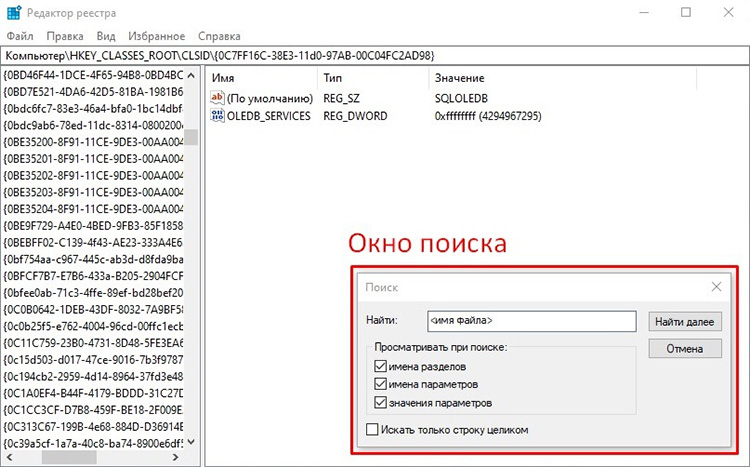Disable the 'значения параметров' checkbox
Image resolution: width=750 pixels, height=467 pixels.
[380, 402]
